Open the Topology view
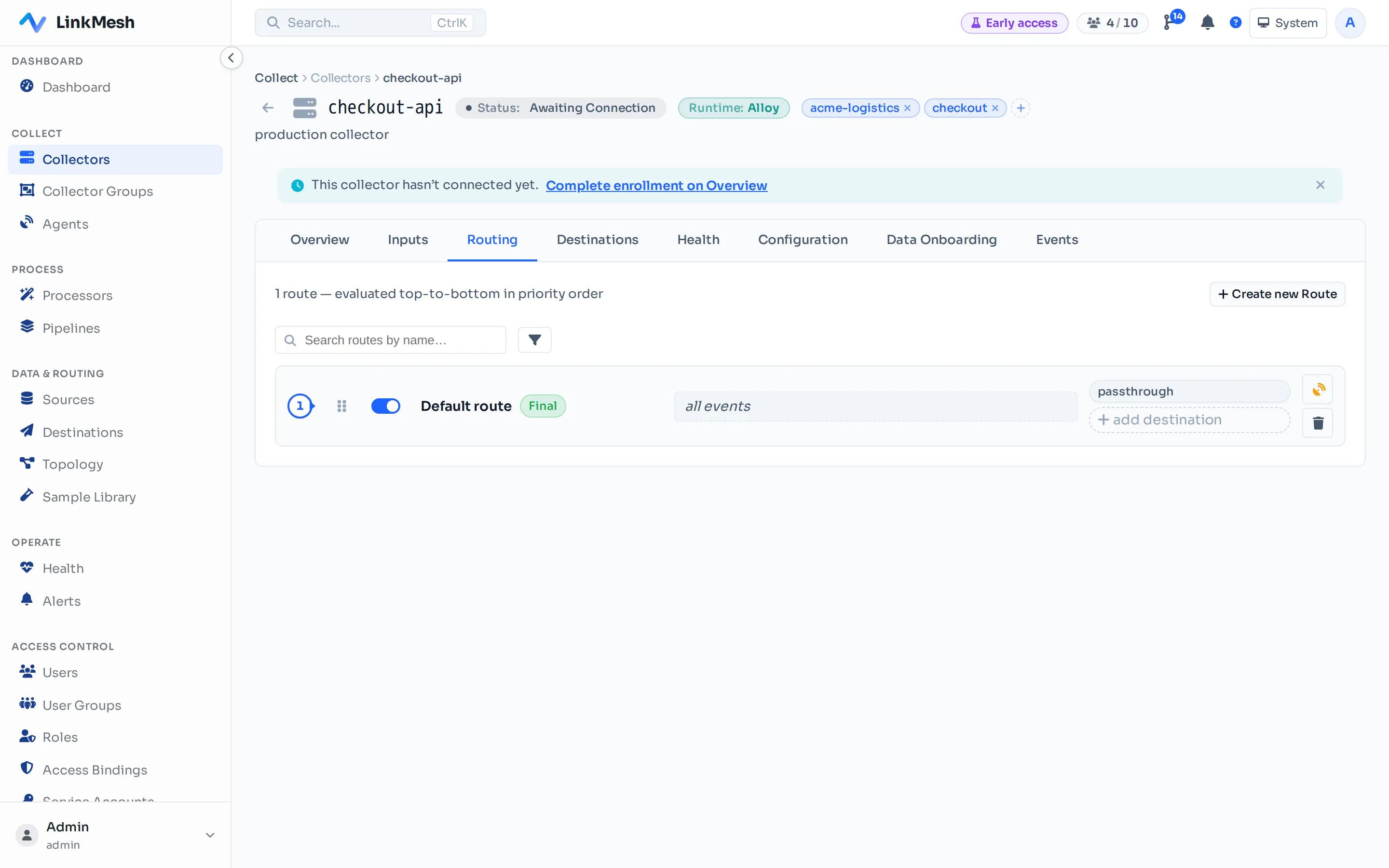The image size is (1389, 868). [x=115, y=464]
